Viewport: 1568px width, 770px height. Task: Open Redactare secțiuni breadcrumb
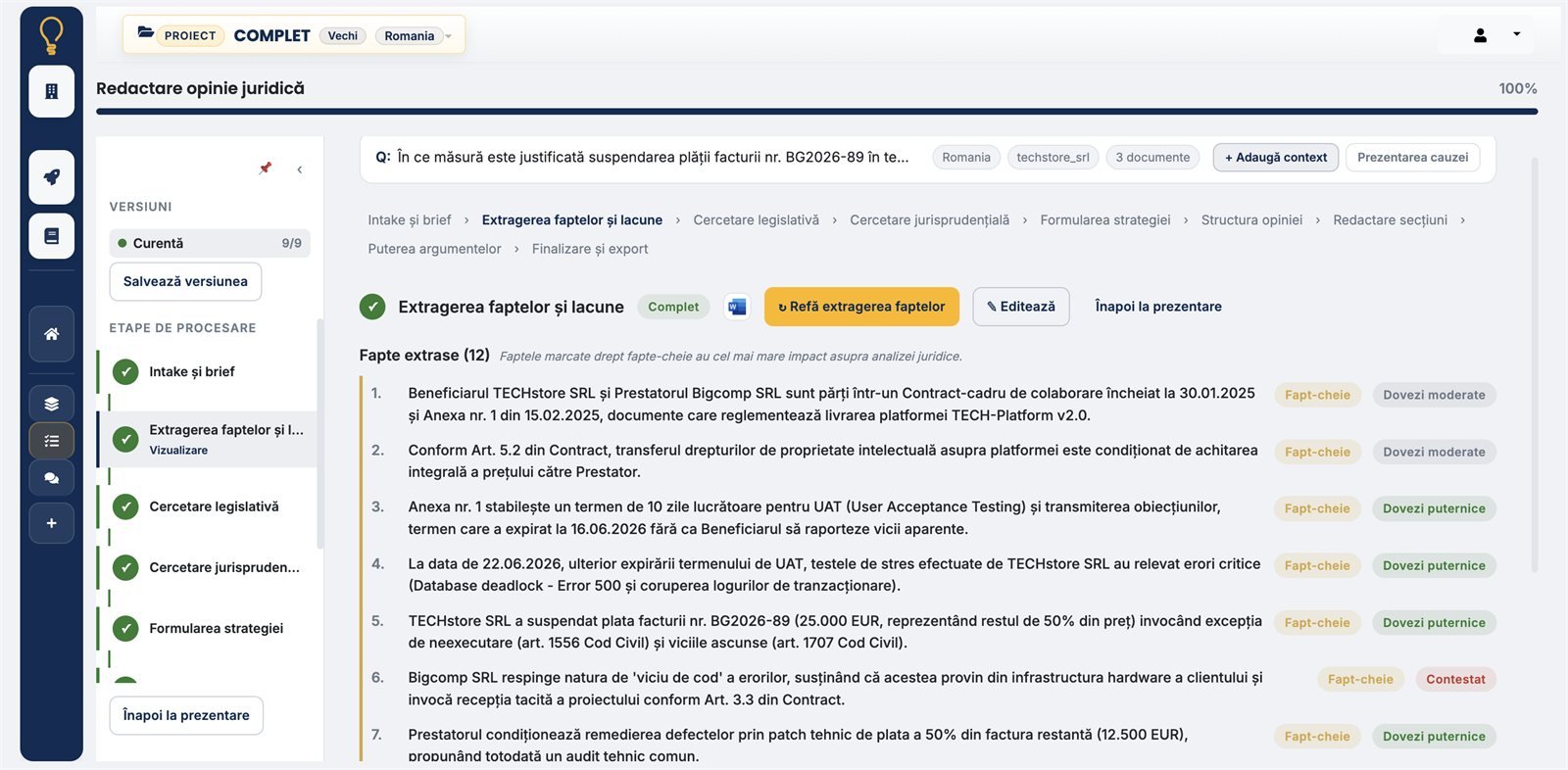1390,220
